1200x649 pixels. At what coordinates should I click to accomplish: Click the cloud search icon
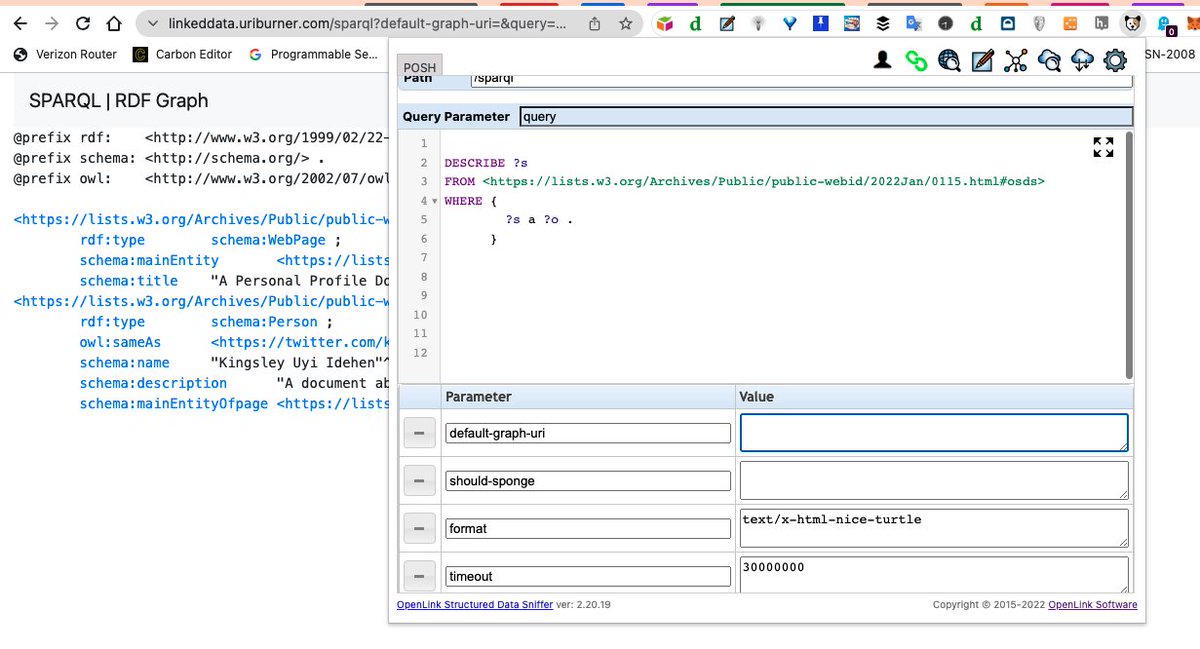(x=1049, y=61)
